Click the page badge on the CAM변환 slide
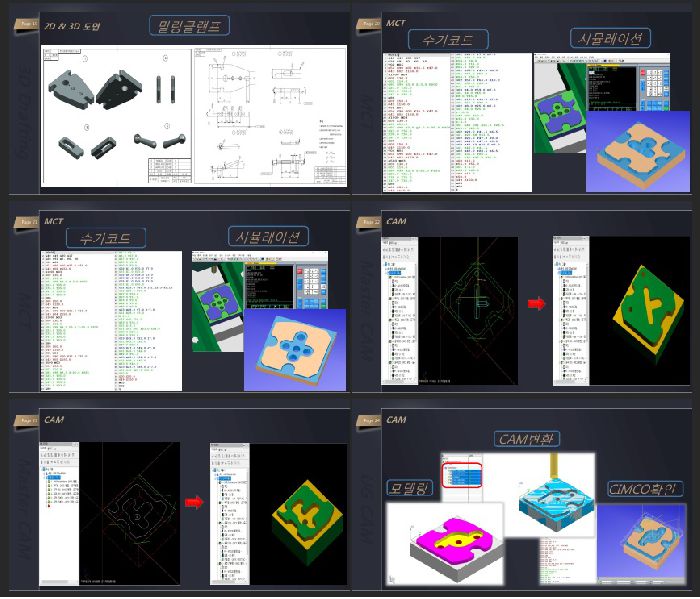This screenshot has width=700, height=599. click(x=367, y=419)
